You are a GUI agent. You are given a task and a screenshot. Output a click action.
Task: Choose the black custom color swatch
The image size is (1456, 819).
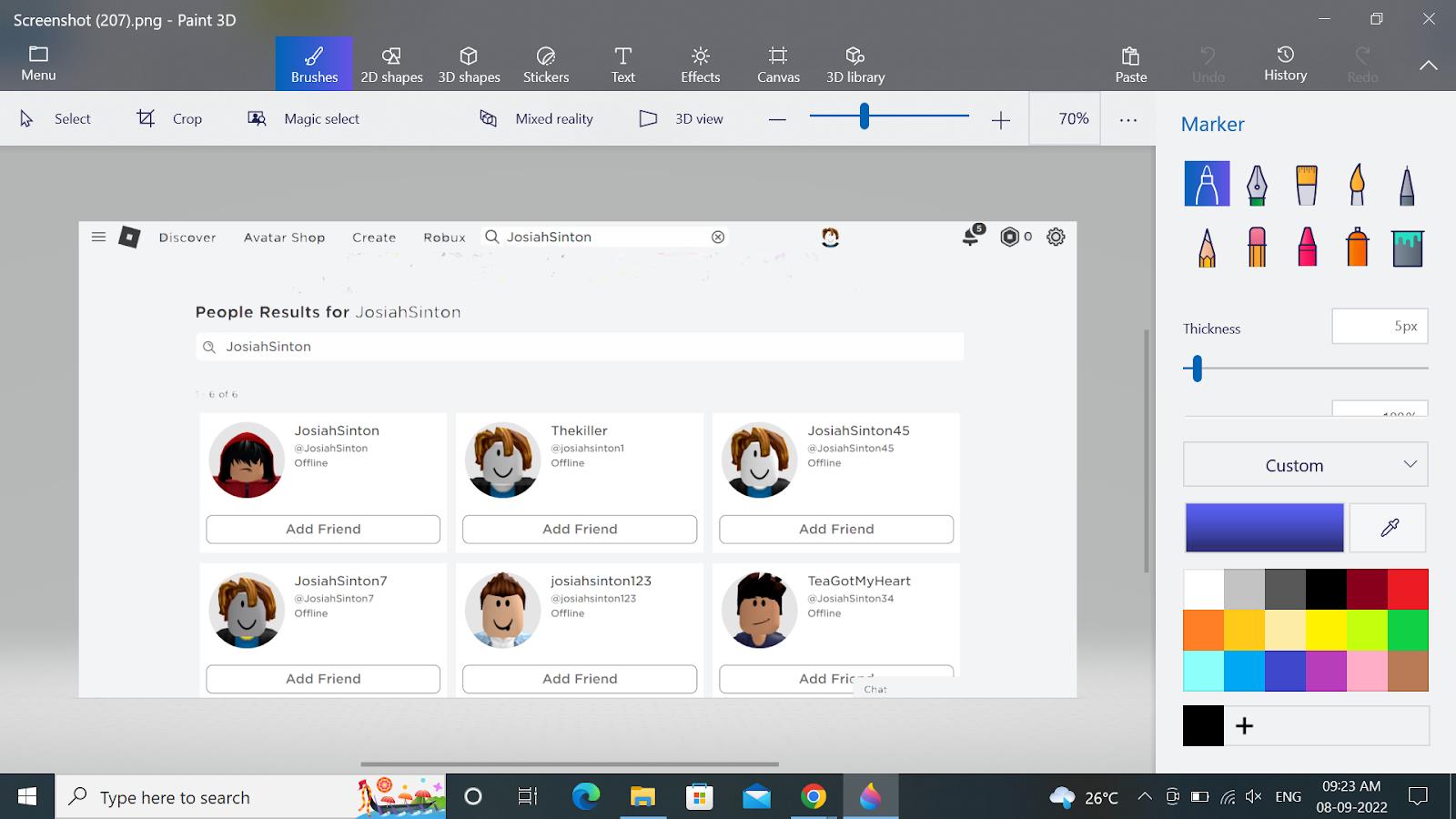1203,725
